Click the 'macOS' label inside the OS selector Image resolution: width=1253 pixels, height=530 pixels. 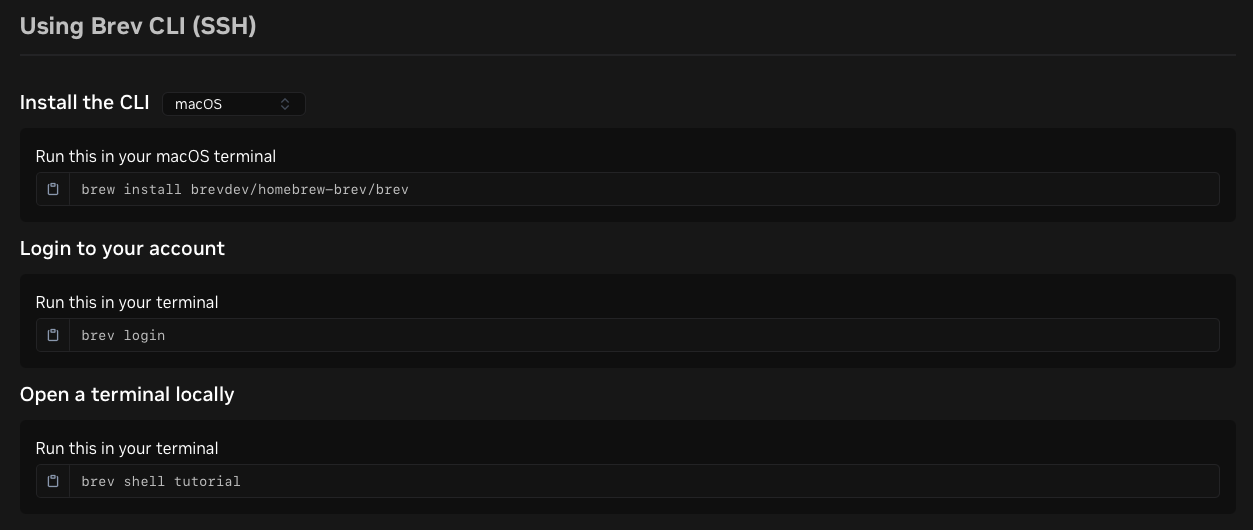pyautogui.click(x=198, y=104)
